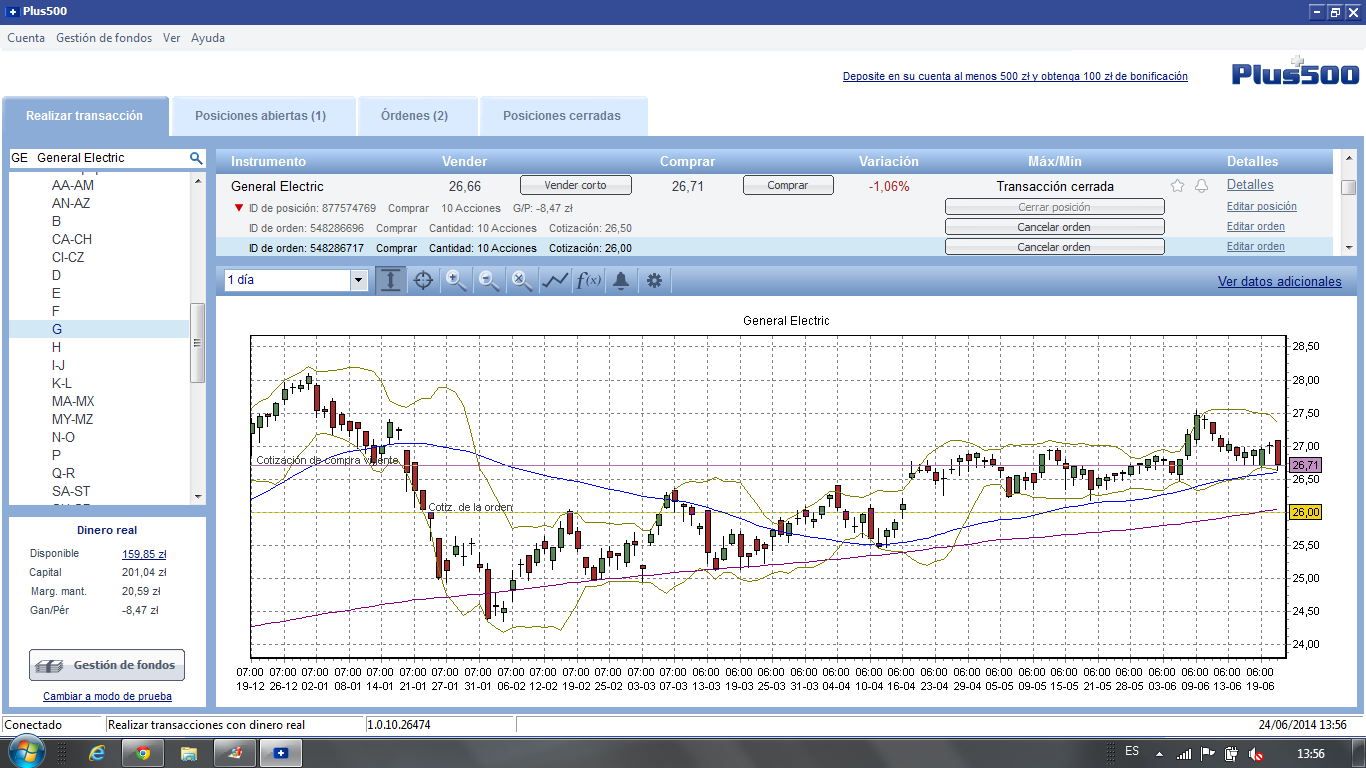
Task: Zoom in on the chart
Action: [x=456, y=281]
